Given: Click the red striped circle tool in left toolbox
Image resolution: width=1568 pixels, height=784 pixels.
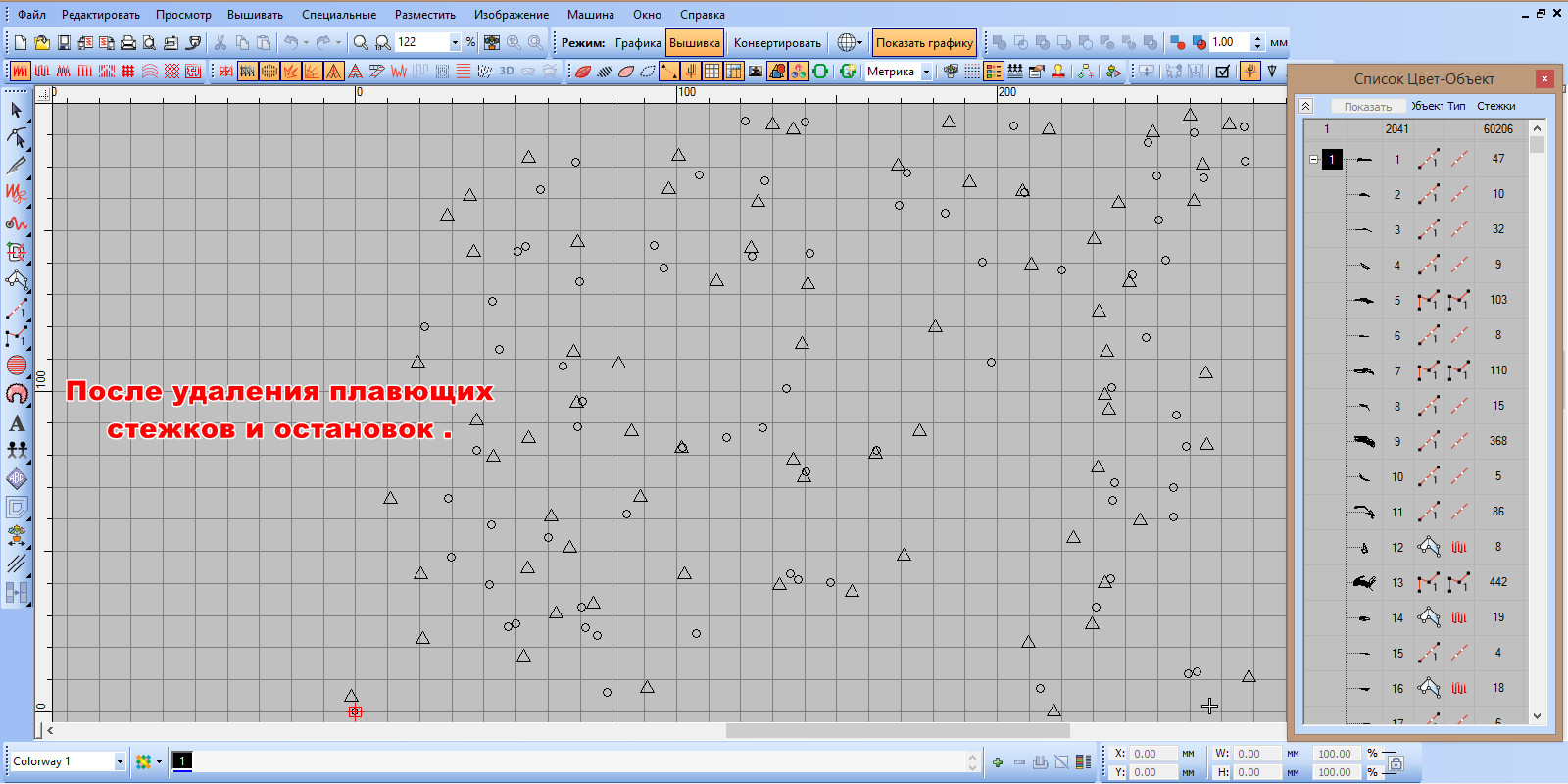Looking at the screenshot, I should [x=17, y=366].
